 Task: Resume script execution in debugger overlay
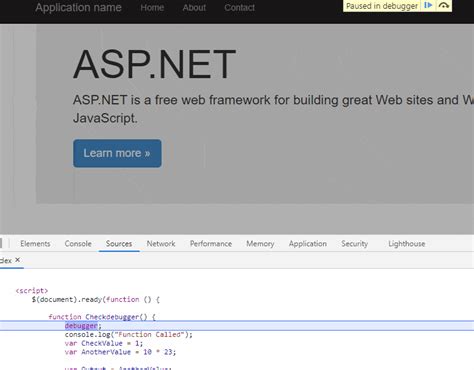428,5
